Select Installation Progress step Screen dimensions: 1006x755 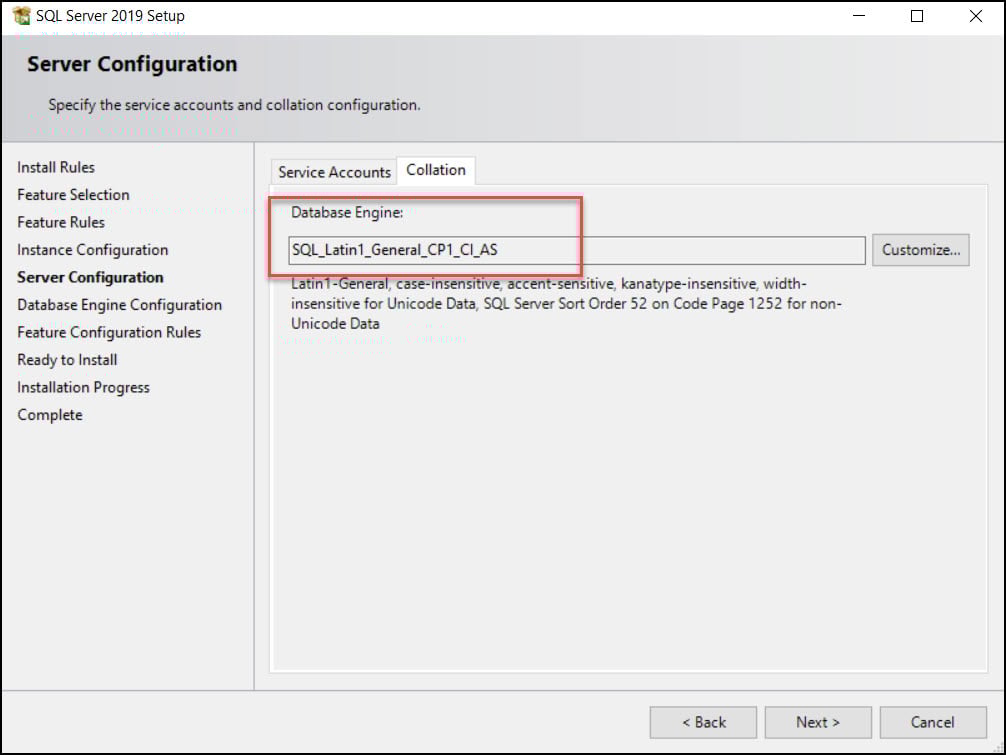[83, 388]
